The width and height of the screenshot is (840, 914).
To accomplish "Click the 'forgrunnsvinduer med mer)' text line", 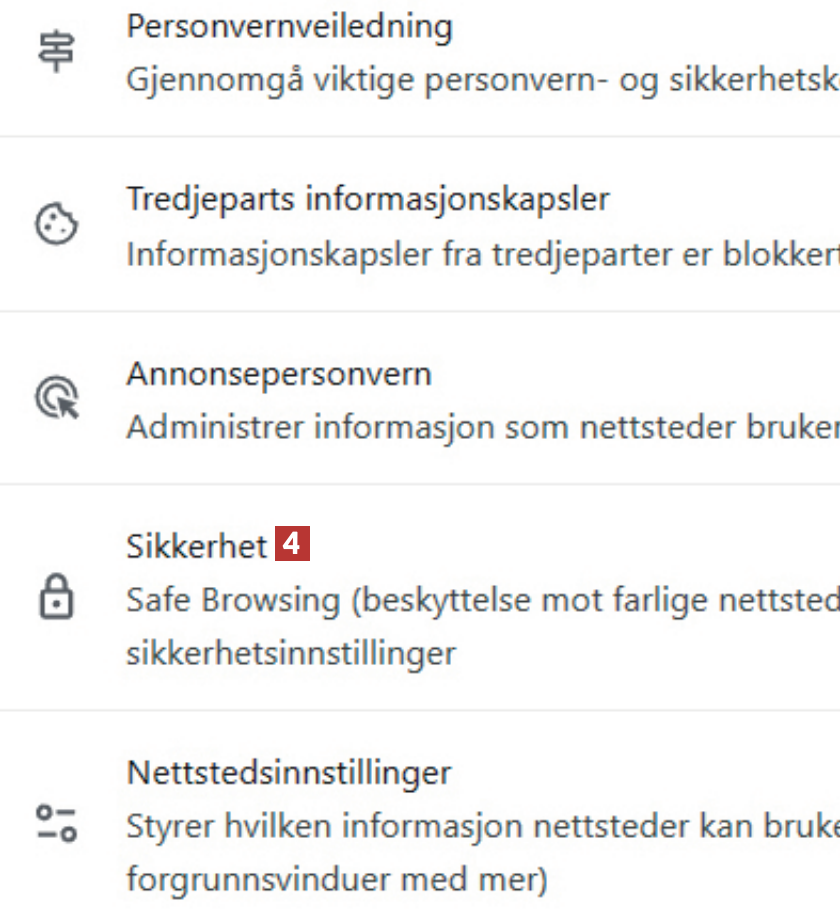I will [337, 880].
